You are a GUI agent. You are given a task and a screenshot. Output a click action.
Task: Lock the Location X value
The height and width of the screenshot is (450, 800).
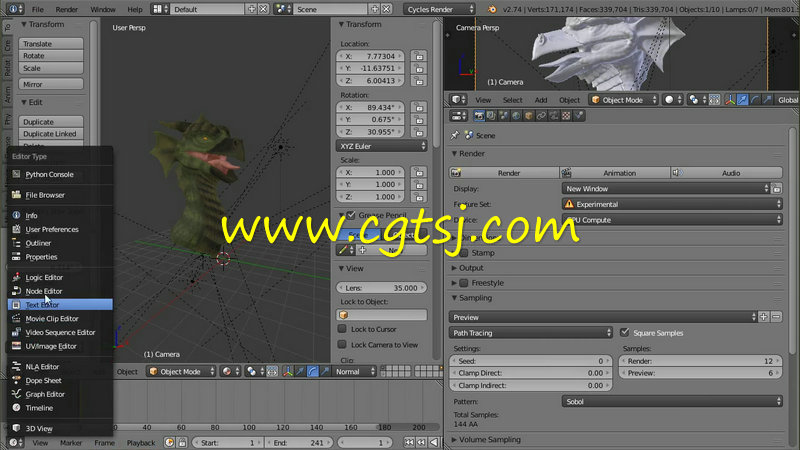419,56
